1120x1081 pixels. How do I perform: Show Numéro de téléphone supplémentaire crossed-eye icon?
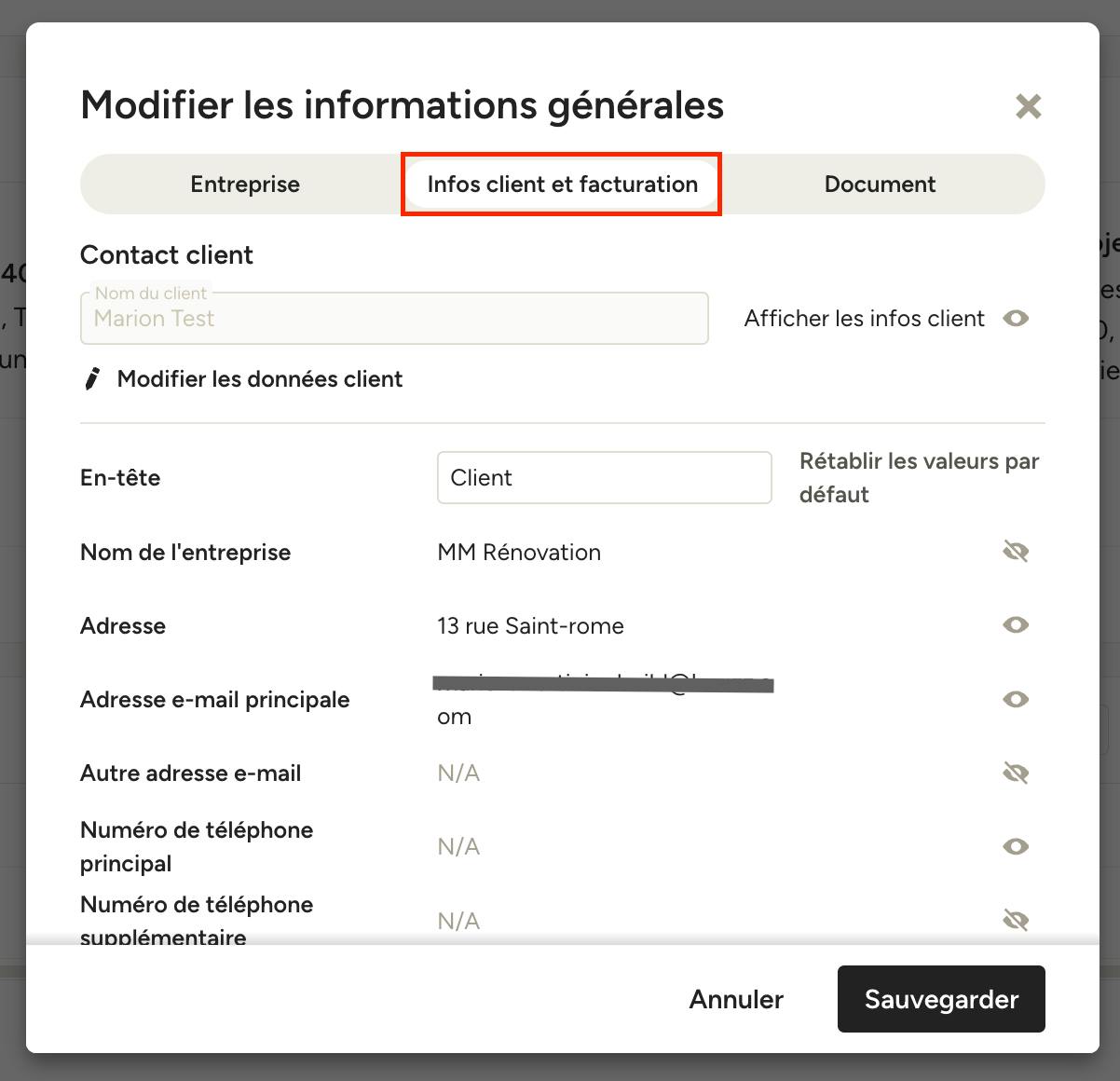point(1016,921)
